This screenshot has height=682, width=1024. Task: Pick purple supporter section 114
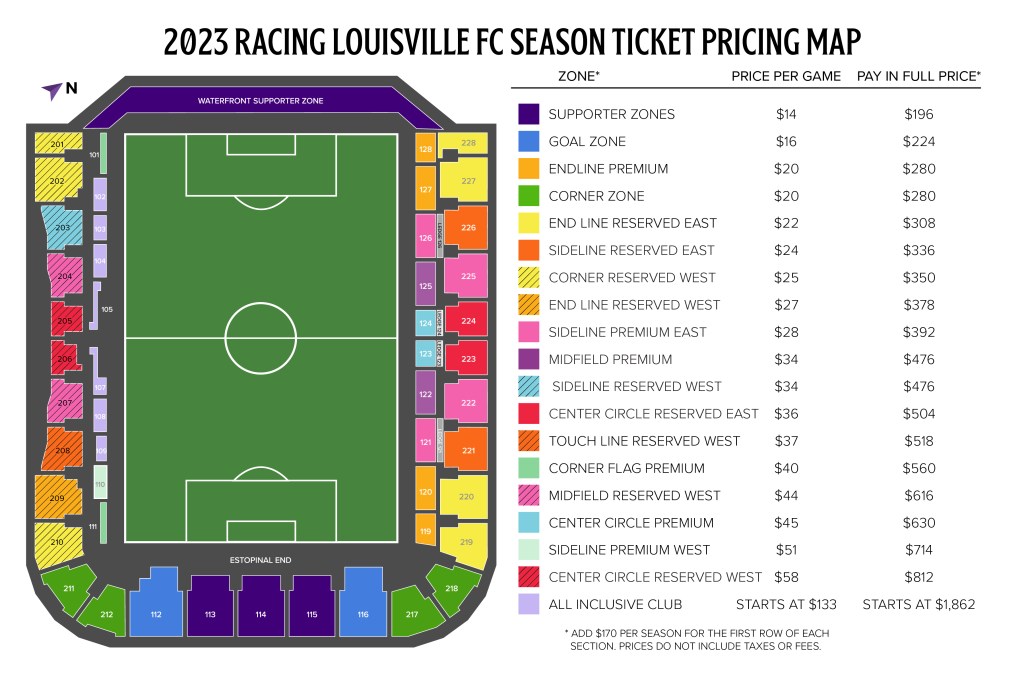pos(261,606)
